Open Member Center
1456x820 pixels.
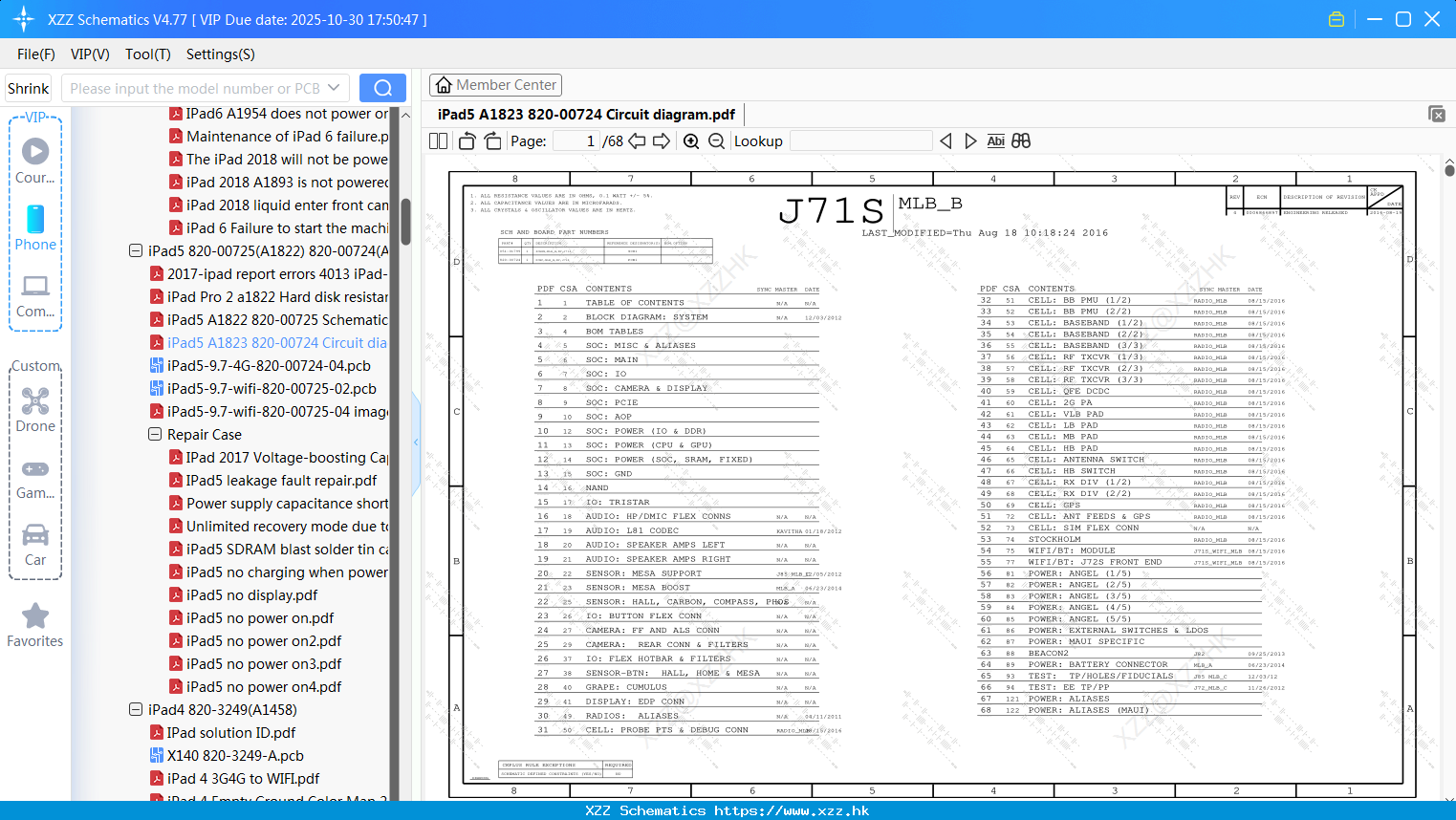[495, 85]
